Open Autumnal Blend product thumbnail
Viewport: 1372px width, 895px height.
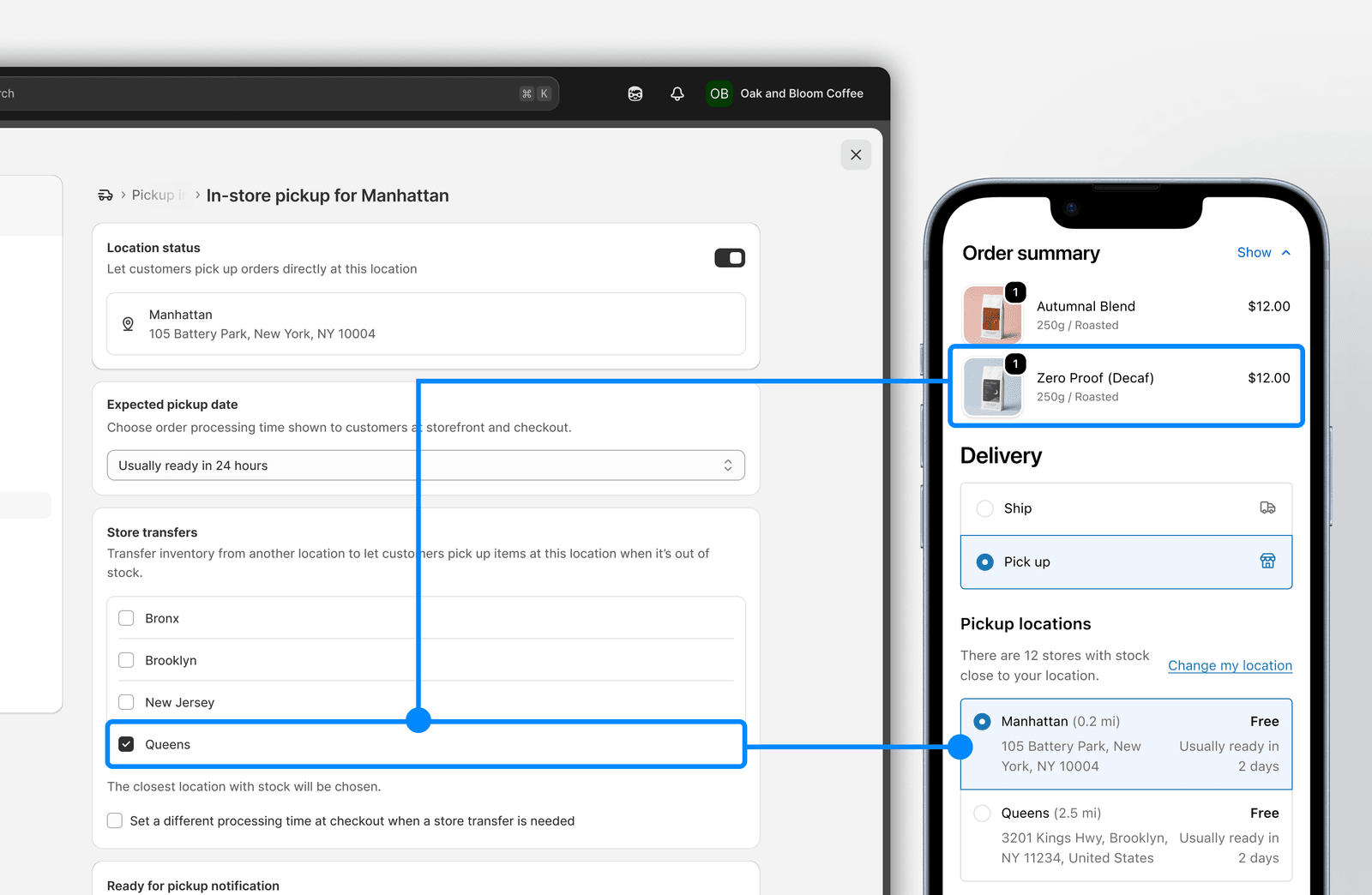[993, 315]
